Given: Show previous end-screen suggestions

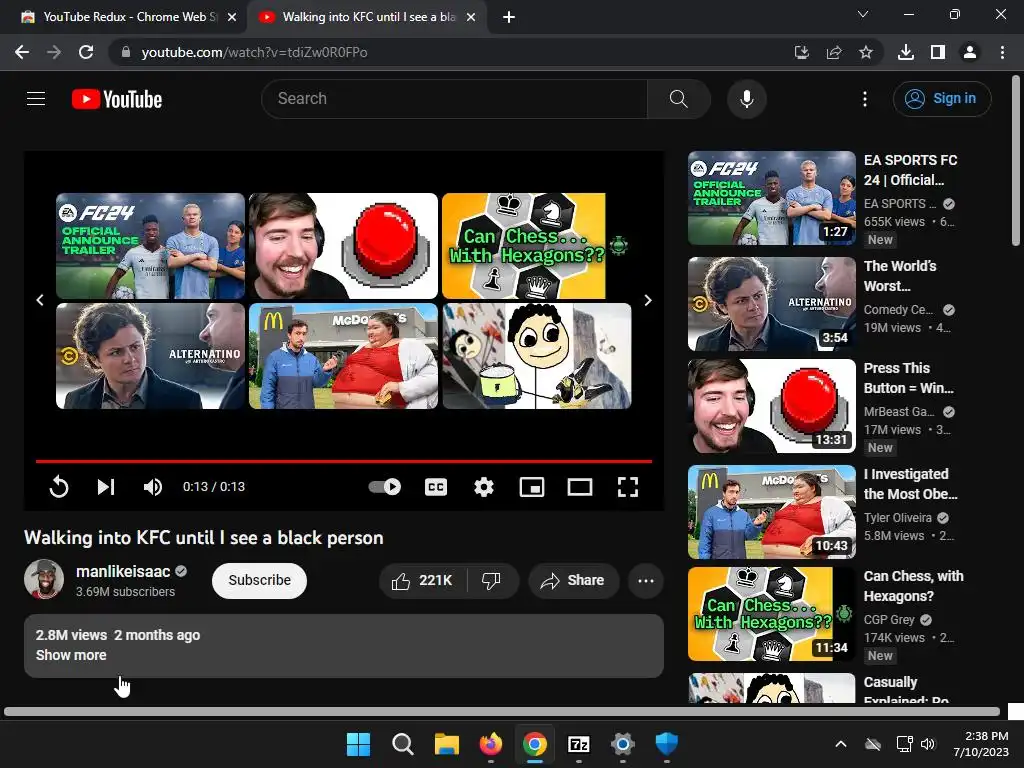Looking at the screenshot, I should (x=40, y=300).
